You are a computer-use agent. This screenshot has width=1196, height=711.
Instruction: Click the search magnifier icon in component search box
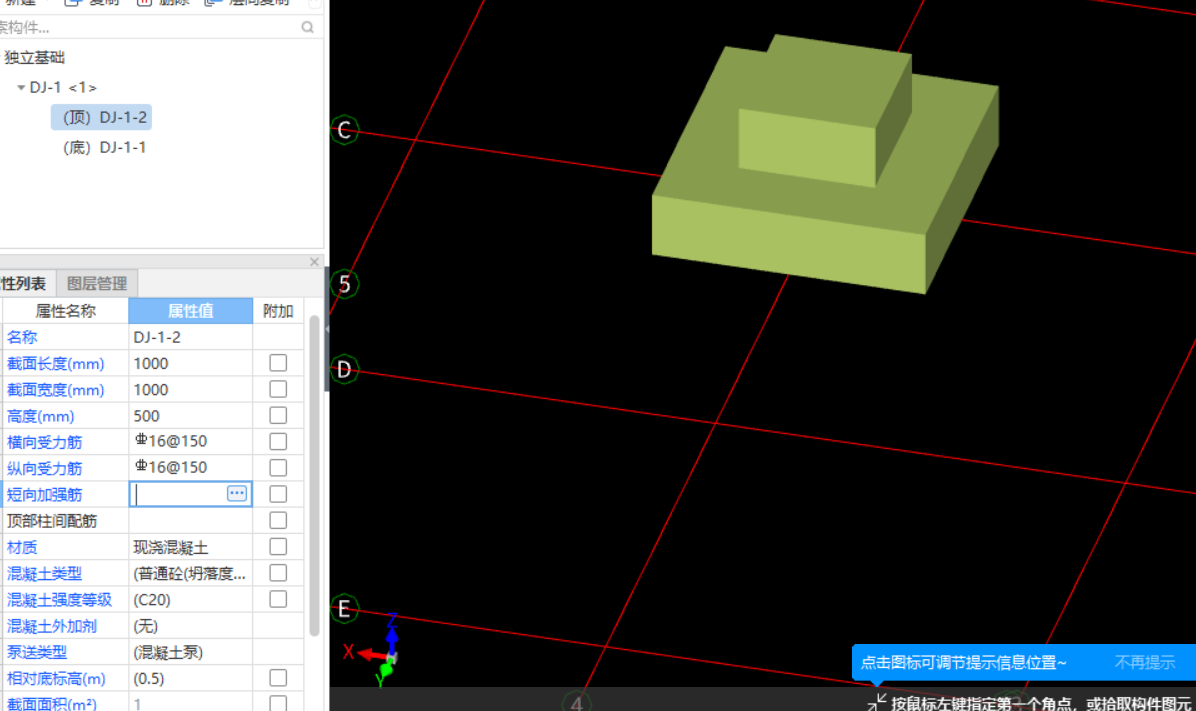(x=307, y=27)
